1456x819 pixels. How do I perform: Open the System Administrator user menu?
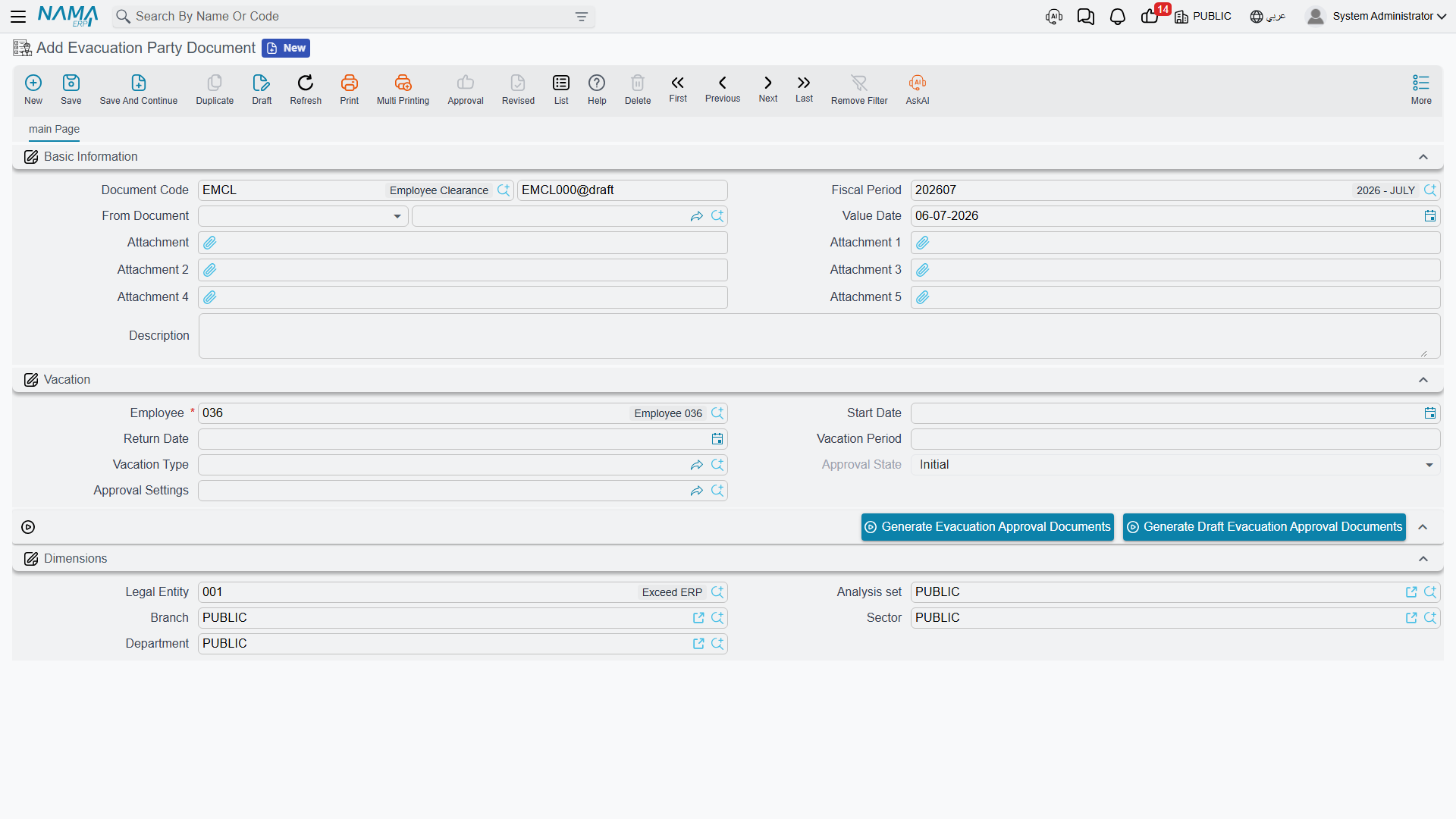pos(1376,17)
